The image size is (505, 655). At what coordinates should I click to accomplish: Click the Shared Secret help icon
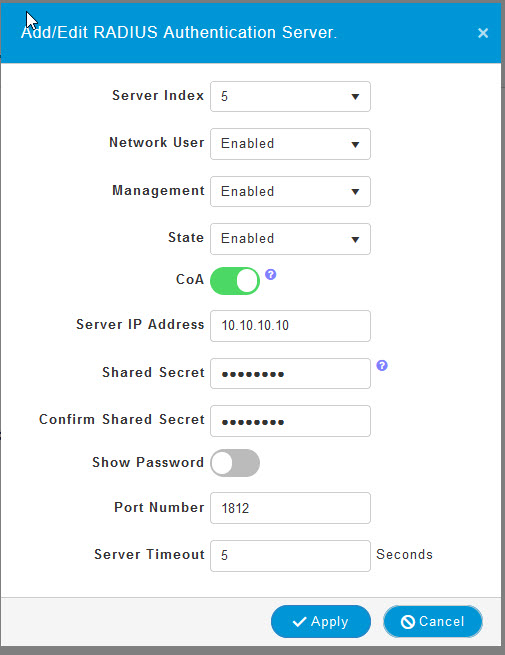click(382, 366)
